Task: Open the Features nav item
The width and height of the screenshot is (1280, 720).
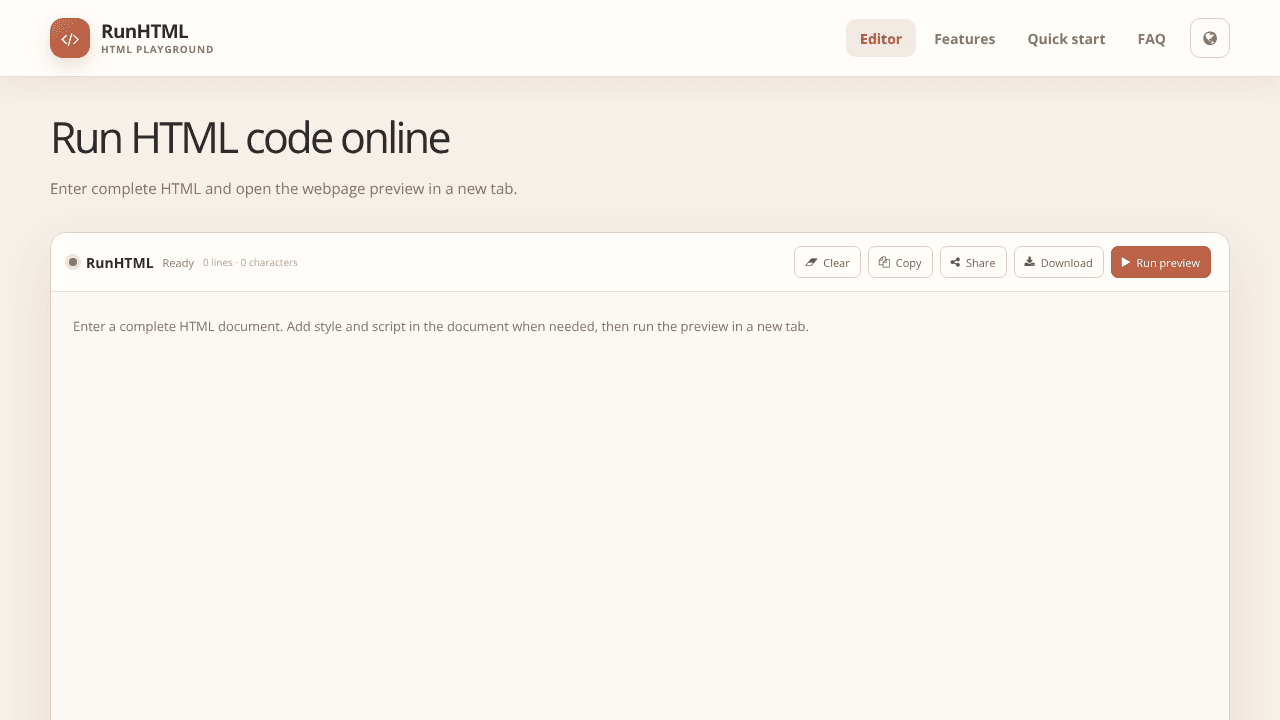Action: click(x=965, y=38)
